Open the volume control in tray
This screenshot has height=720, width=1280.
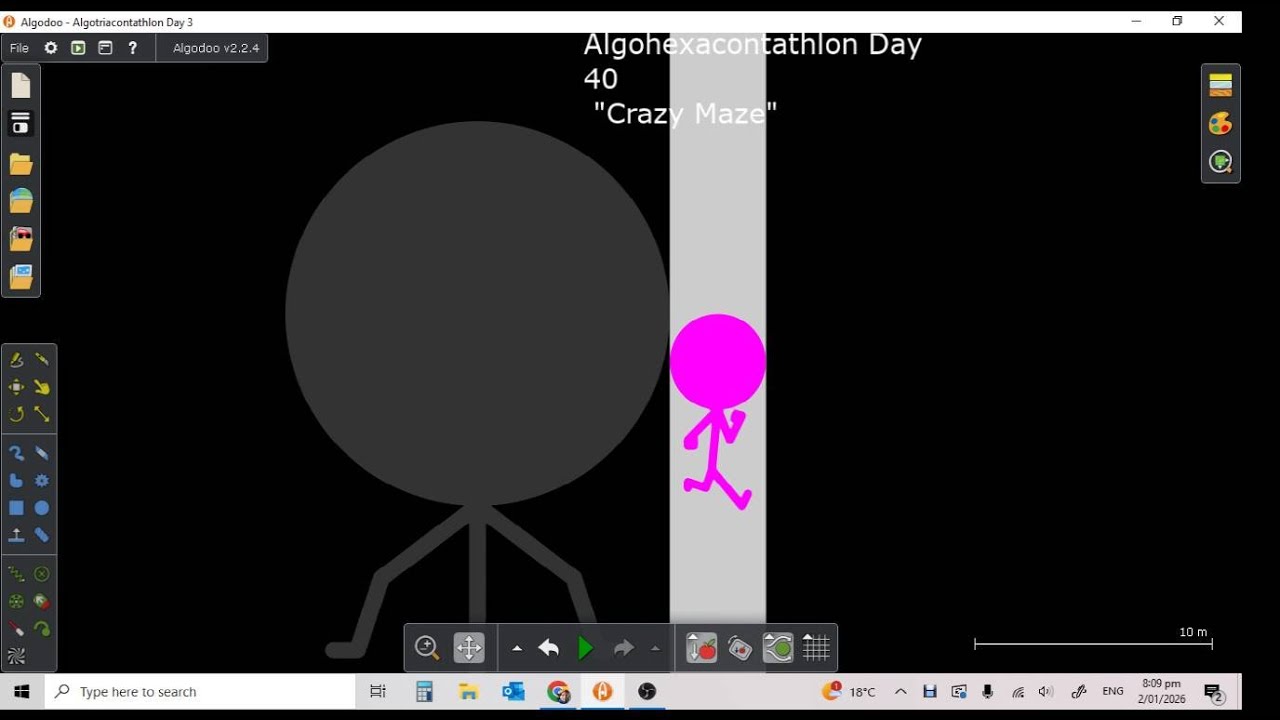click(1046, 691)
